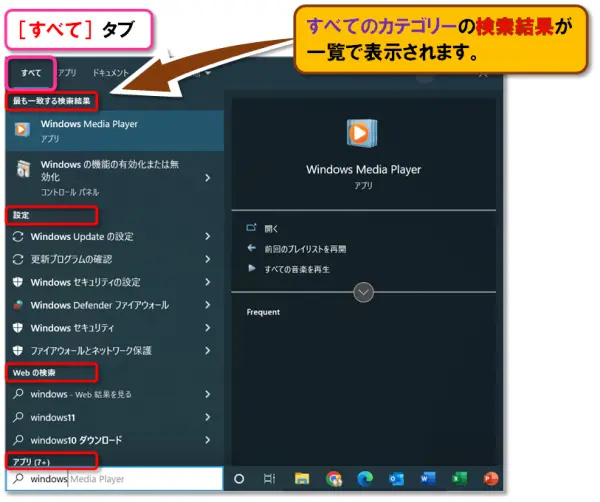Screen dimensions: 600x502
Task: Expand chevron next to Windows セキュリティの設定
Action: (207, 282)
